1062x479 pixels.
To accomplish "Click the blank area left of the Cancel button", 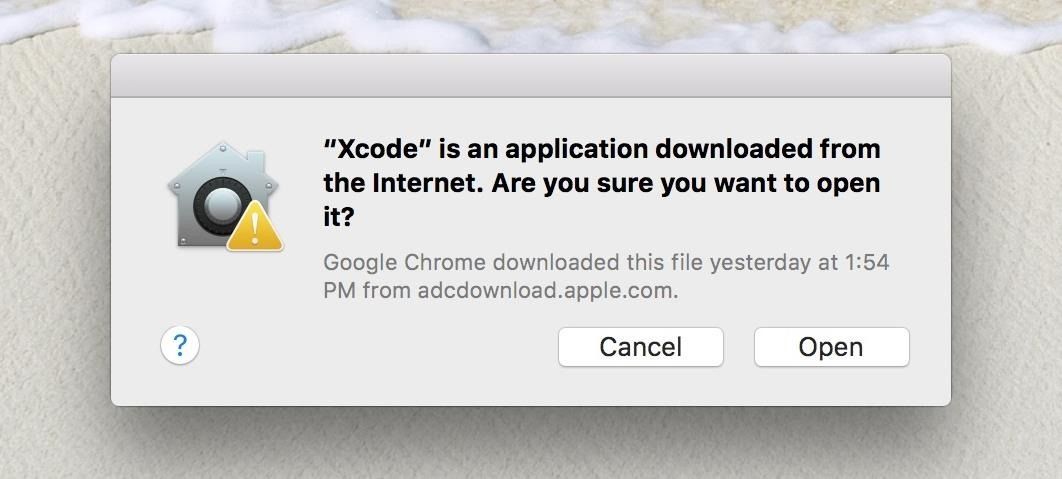I will (380, 347).
